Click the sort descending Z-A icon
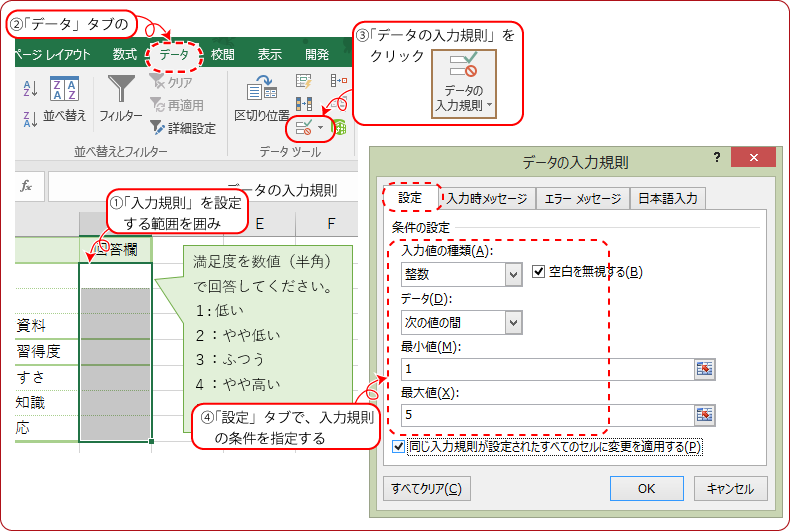Screen dimensions: 790x531 pos(30,119)
